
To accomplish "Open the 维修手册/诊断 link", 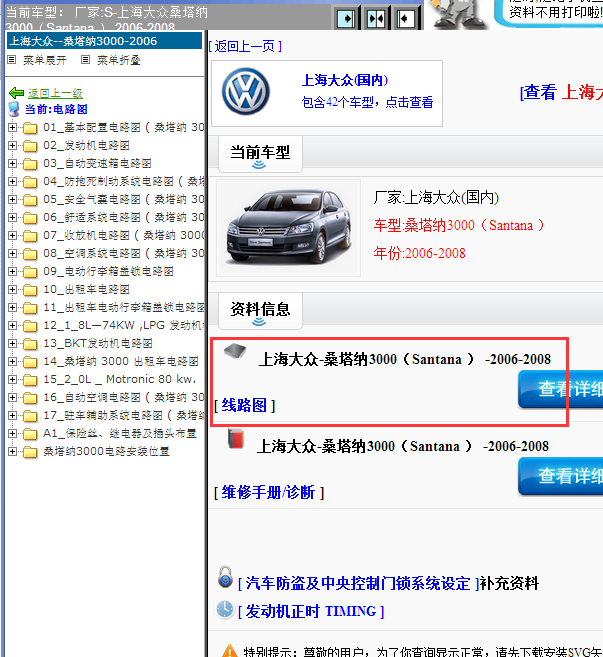I will coord(269,492).
